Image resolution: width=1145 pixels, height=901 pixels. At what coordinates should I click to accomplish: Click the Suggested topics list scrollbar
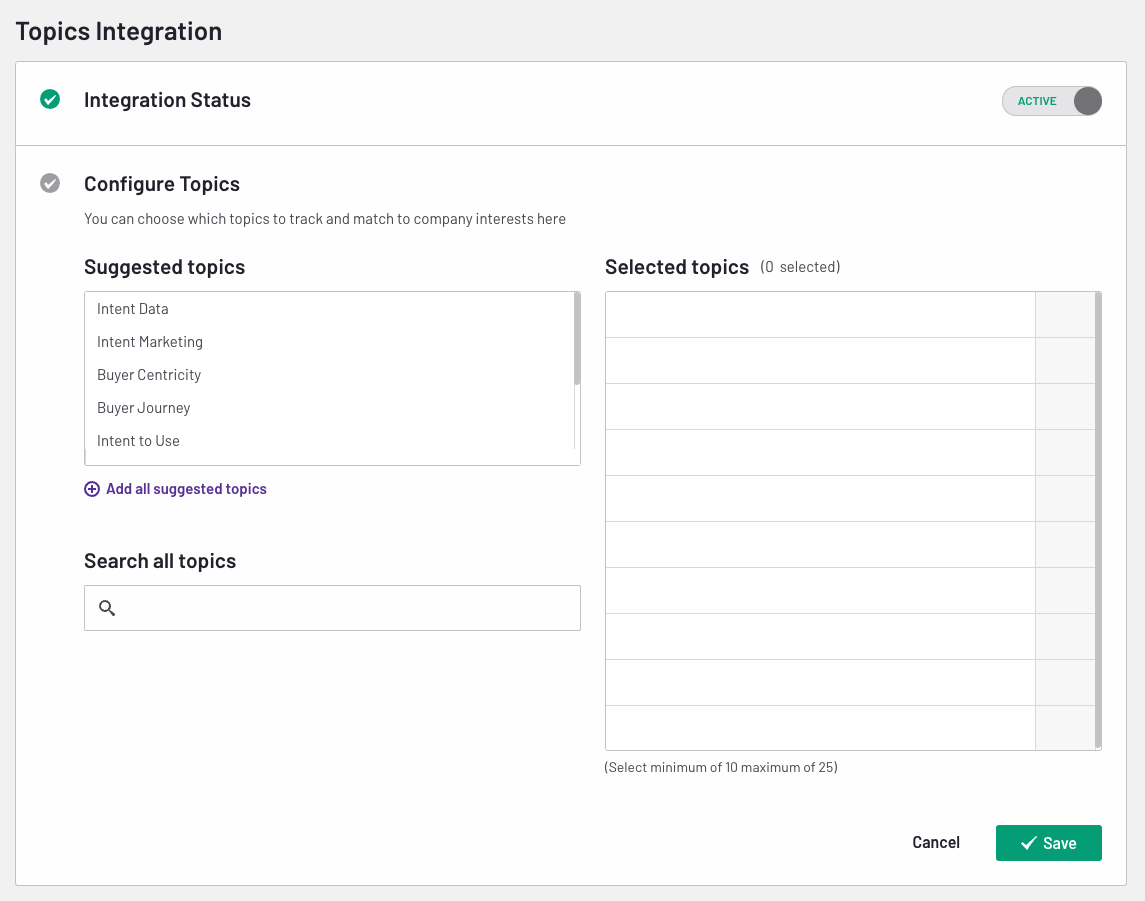coord(577,340)
